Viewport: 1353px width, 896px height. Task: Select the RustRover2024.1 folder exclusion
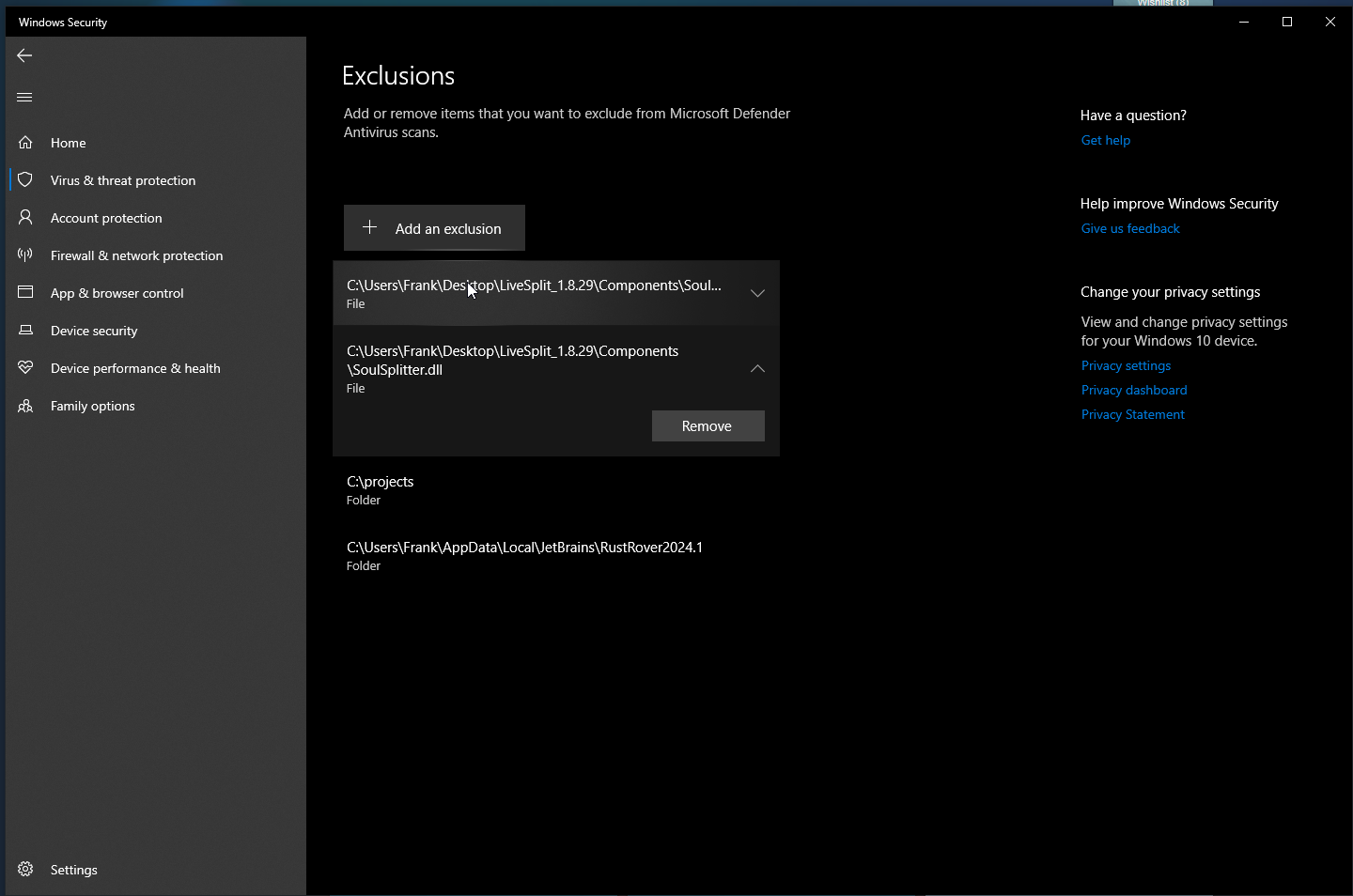click(524, 555)
